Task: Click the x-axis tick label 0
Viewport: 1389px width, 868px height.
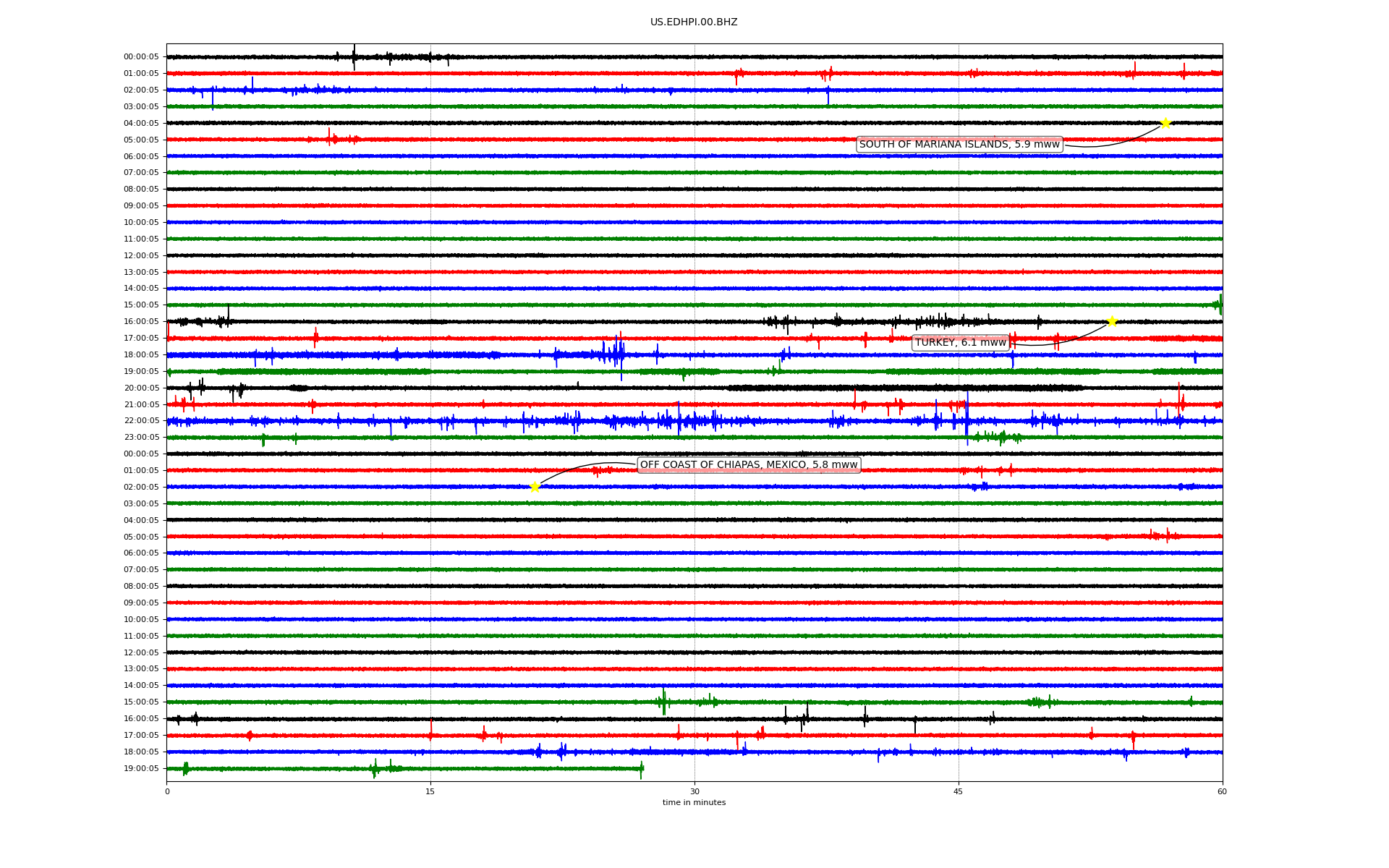Action: coord(167,791)
